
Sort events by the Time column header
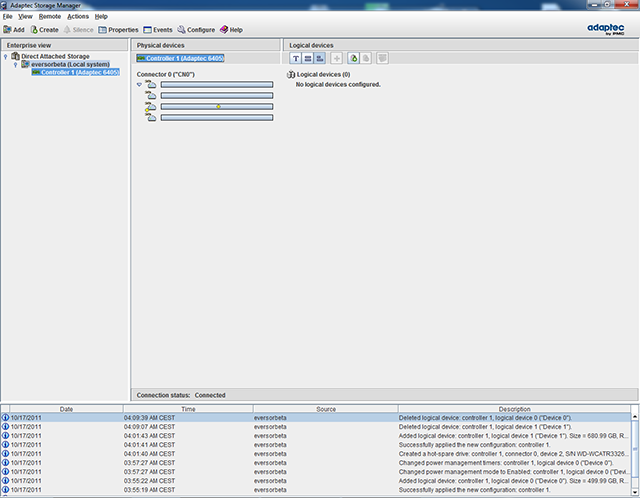click(188, 409)
